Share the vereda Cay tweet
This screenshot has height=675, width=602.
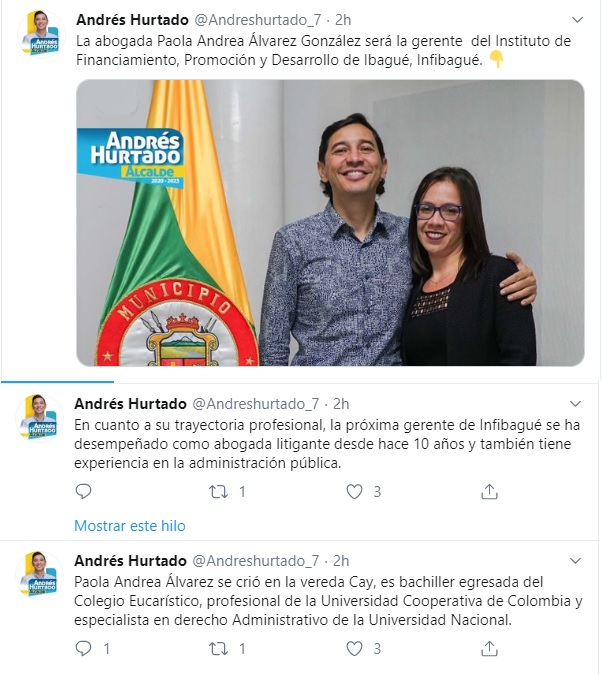click(x=489, y=649)
